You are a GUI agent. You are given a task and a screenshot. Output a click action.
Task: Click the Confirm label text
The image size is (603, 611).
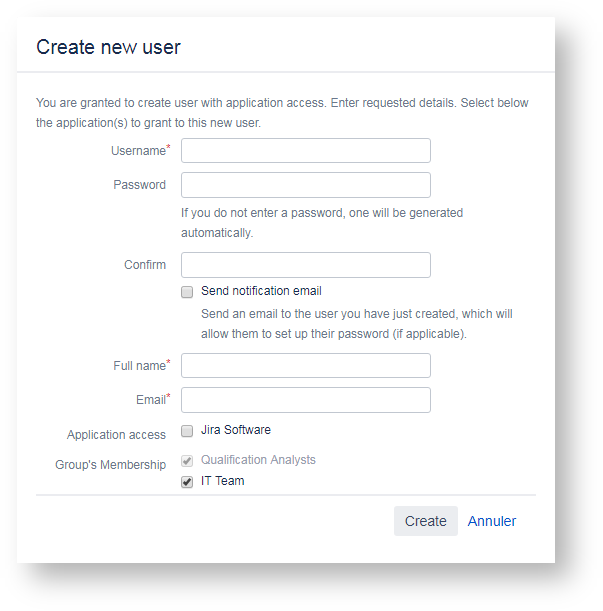click(145, 265)
